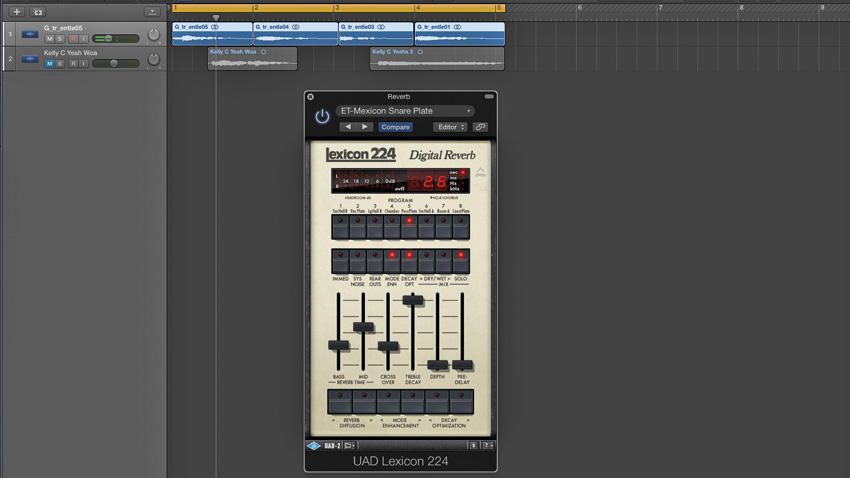This screenshot has width=850, height=478.
Task: Close the Reverb plugin window
Action: pyautogui.click(x=311, y=96)
